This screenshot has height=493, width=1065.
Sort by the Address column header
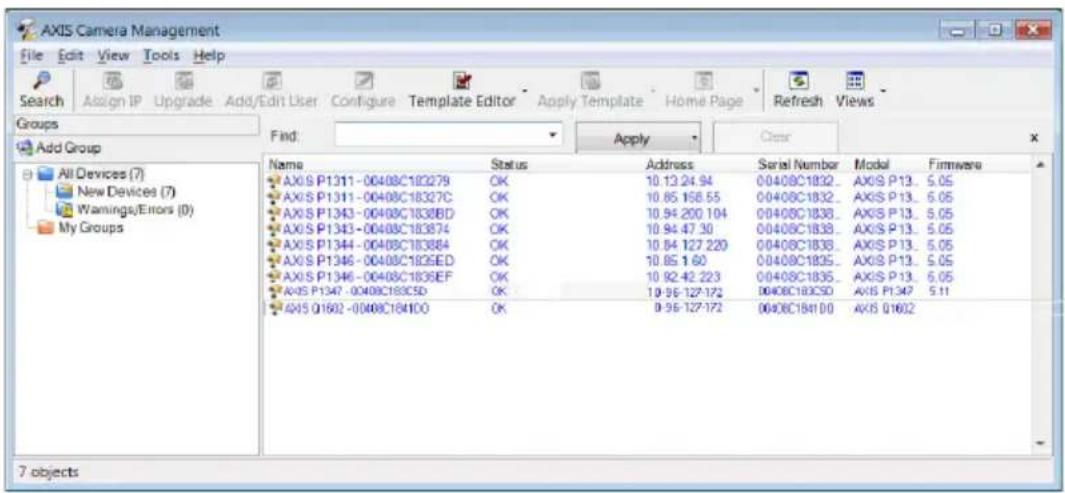[669, 164]
